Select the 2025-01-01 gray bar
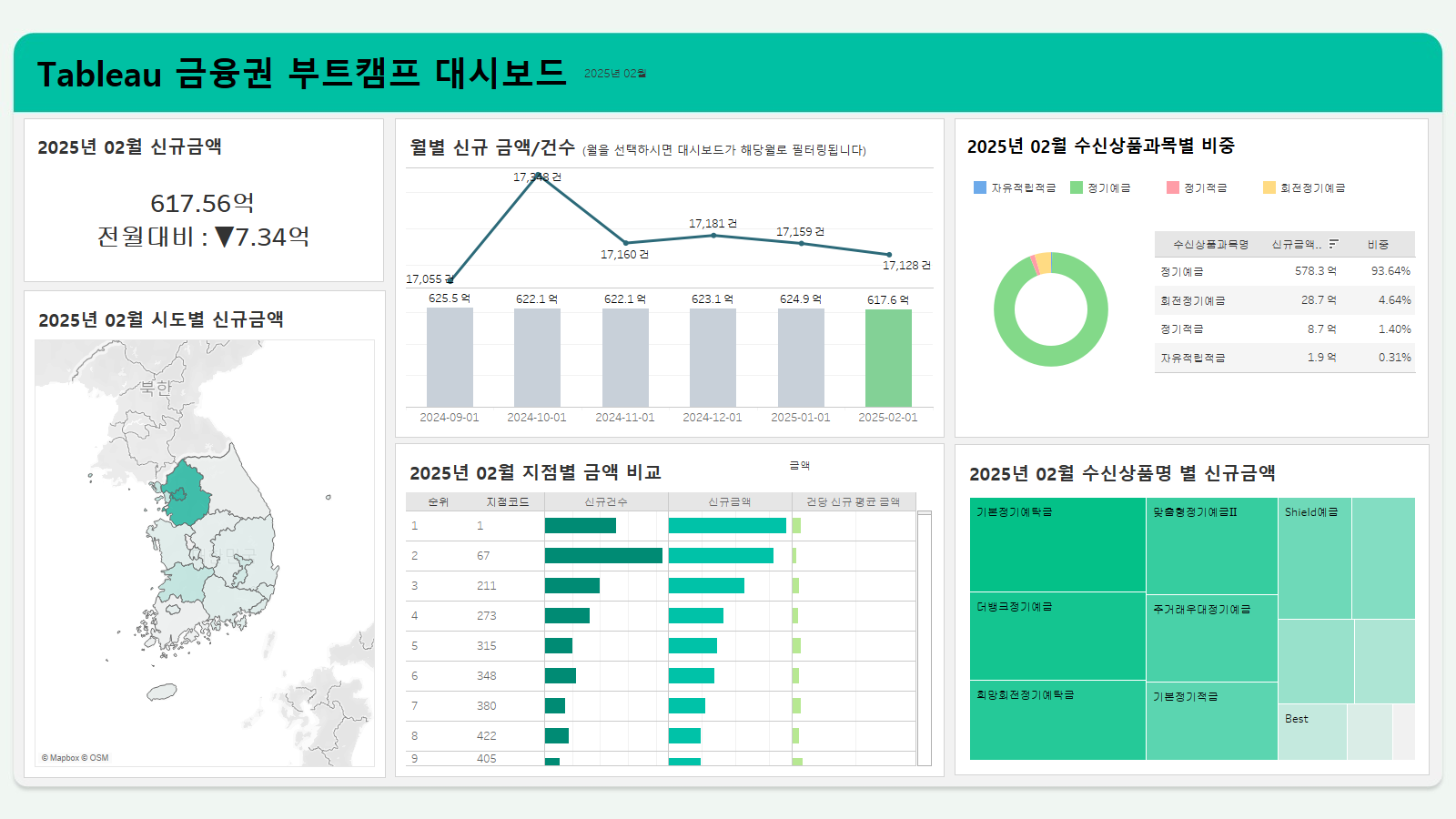 pos(801,358)
